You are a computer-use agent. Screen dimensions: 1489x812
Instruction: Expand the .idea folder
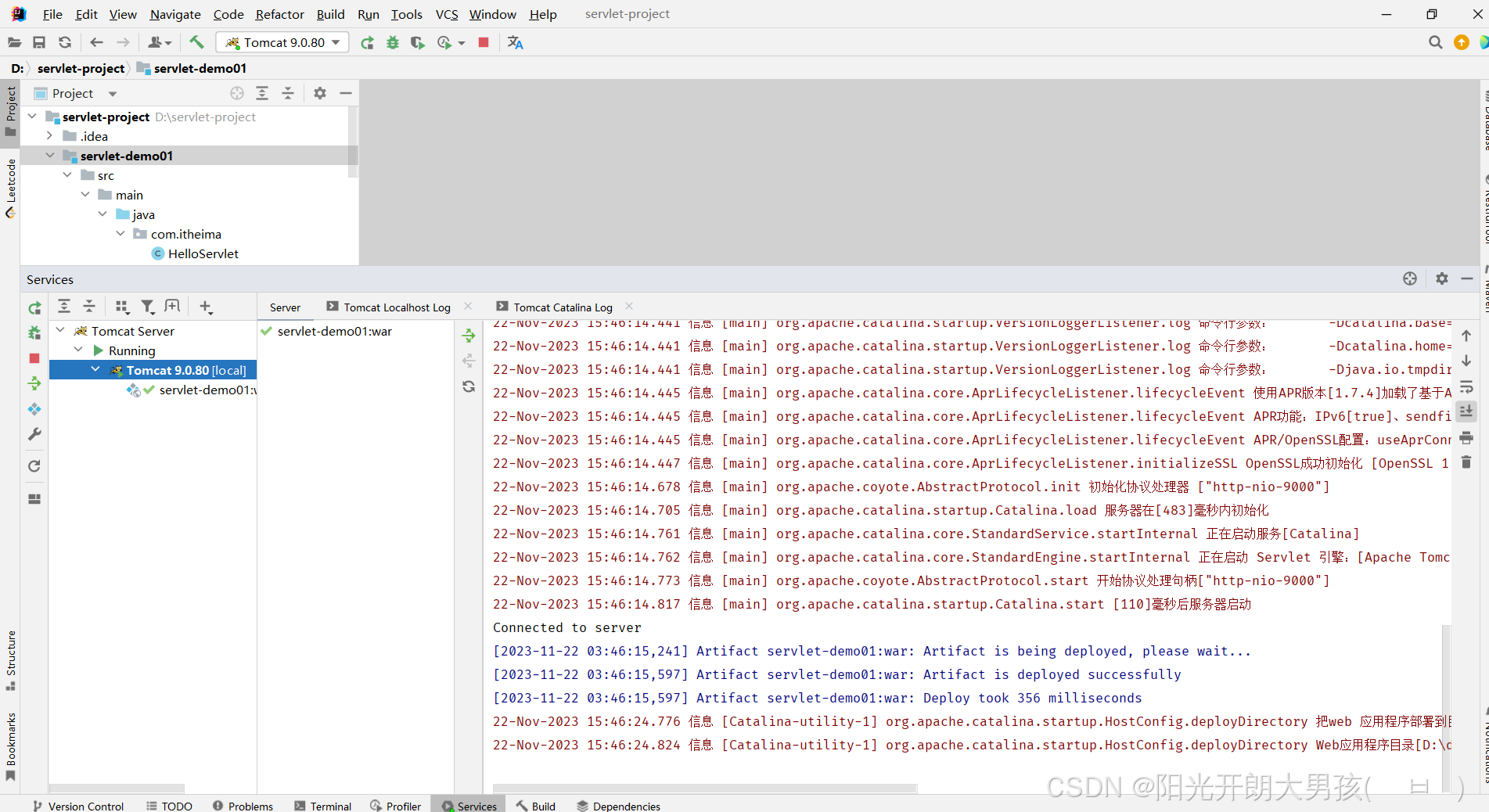(50, 136)
